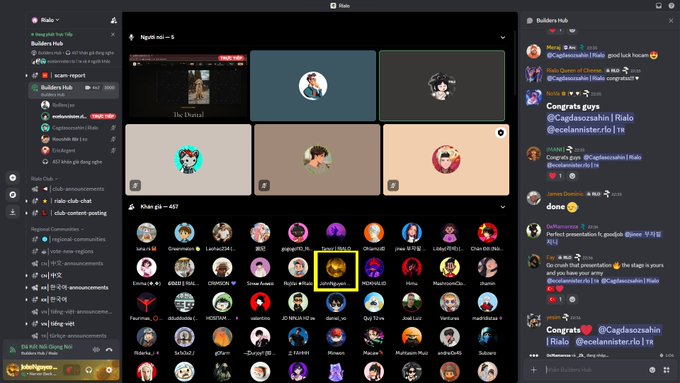Viewport: 680px width, 383px height.
Task: Select the Builders Hub stage channel
Action: coord(74,90)
